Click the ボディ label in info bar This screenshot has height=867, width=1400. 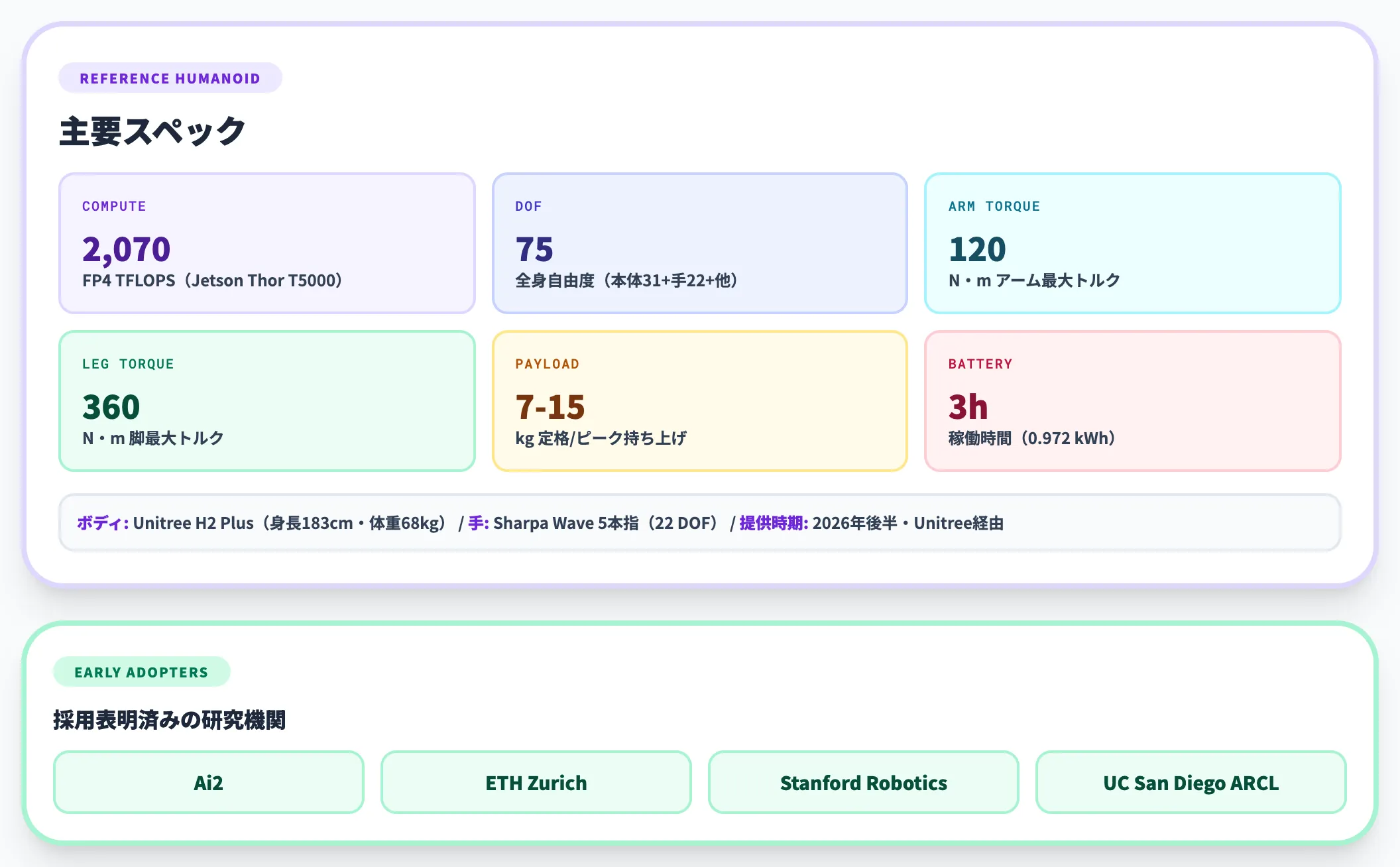click(103, 523)
